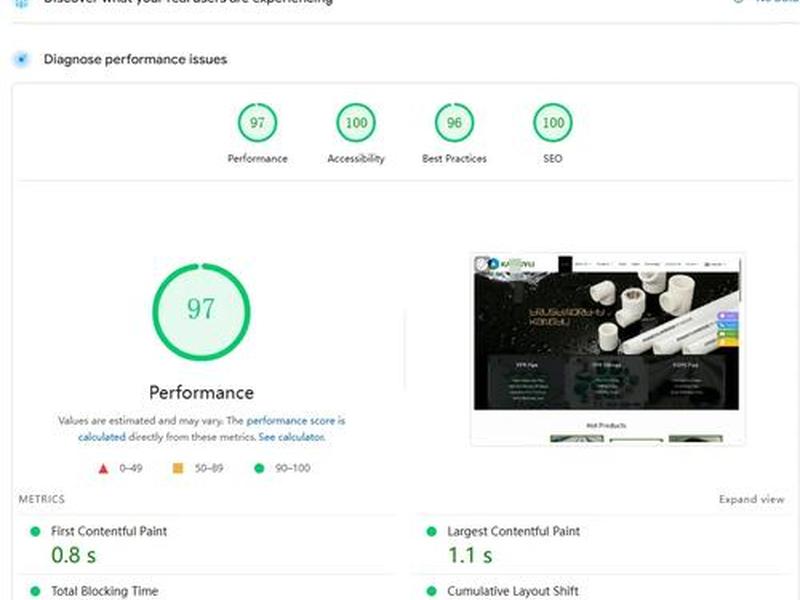Click the green dot beside Total Blocking Time

[x=35, y=591]
